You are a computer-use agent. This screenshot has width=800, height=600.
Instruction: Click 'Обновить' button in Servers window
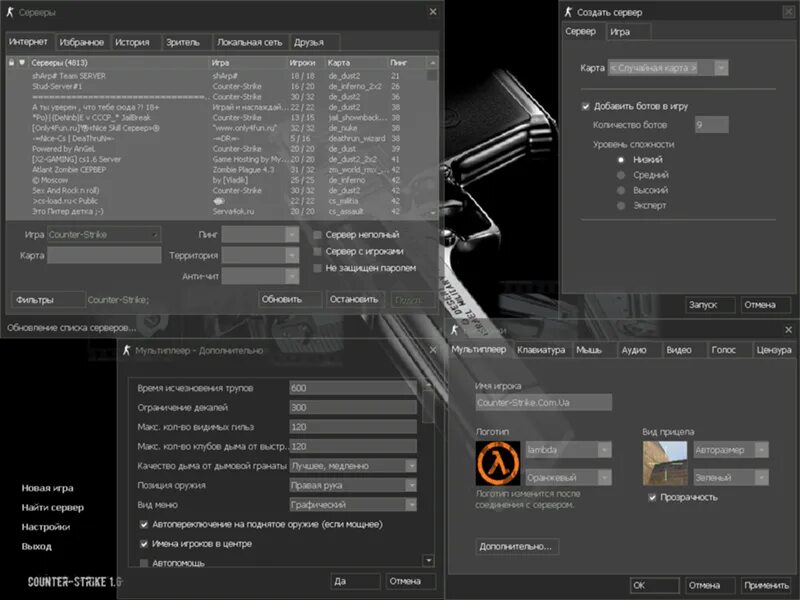290,299
